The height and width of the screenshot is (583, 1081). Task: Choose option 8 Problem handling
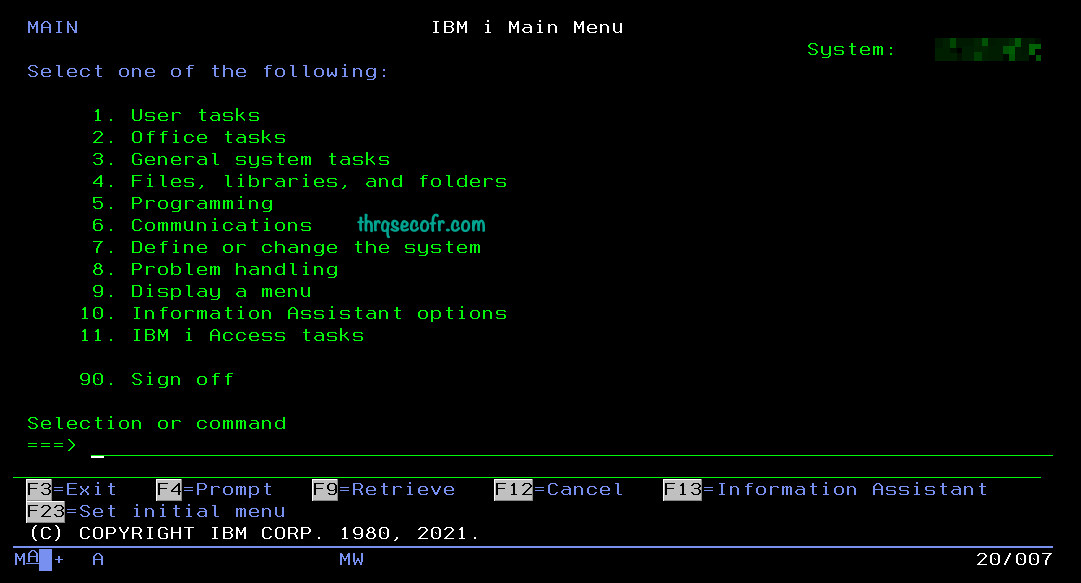click(215, 269)
